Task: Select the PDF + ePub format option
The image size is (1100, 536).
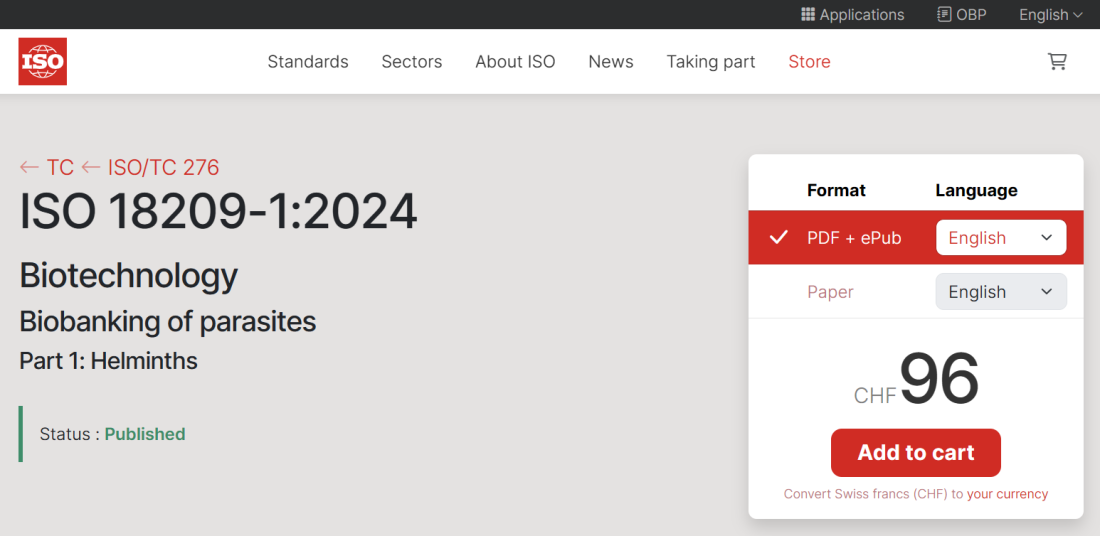Action: (854, 238)
